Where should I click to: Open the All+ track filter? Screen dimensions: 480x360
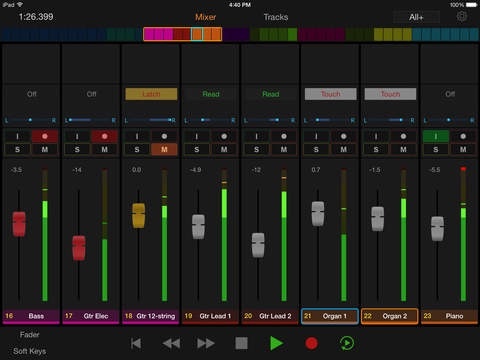(416, 17)
